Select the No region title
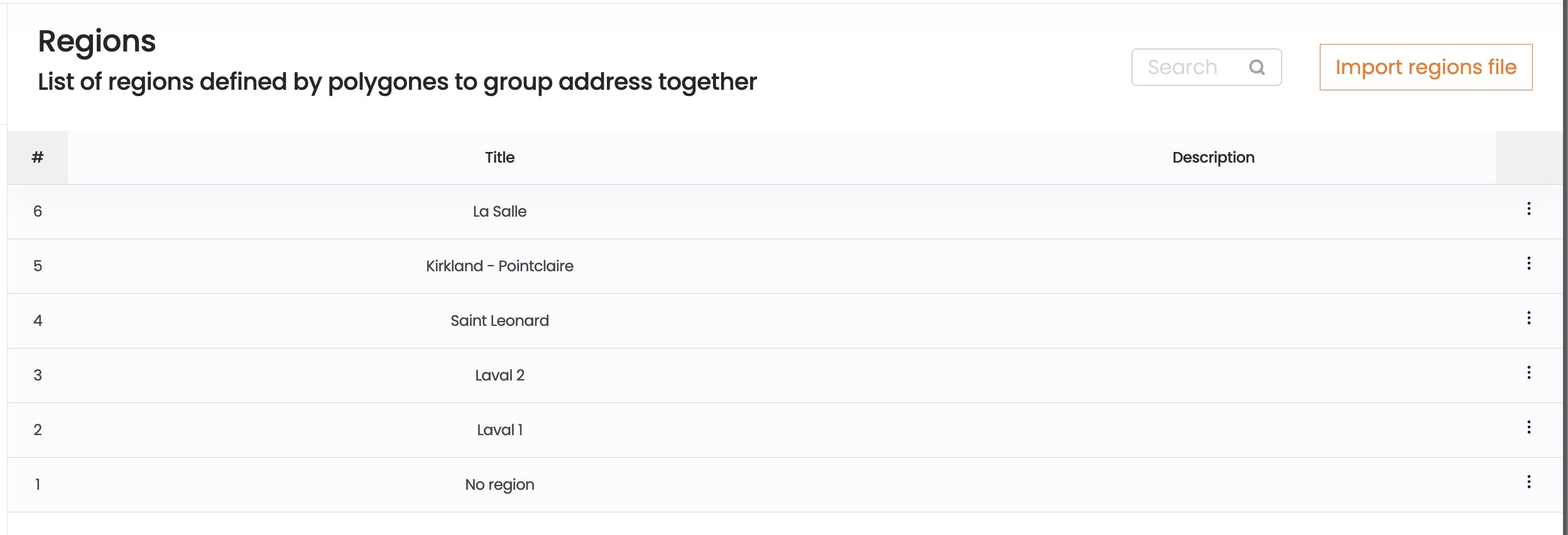The image size is (1568, 535). pyautogui.click(x=499, y=485)
